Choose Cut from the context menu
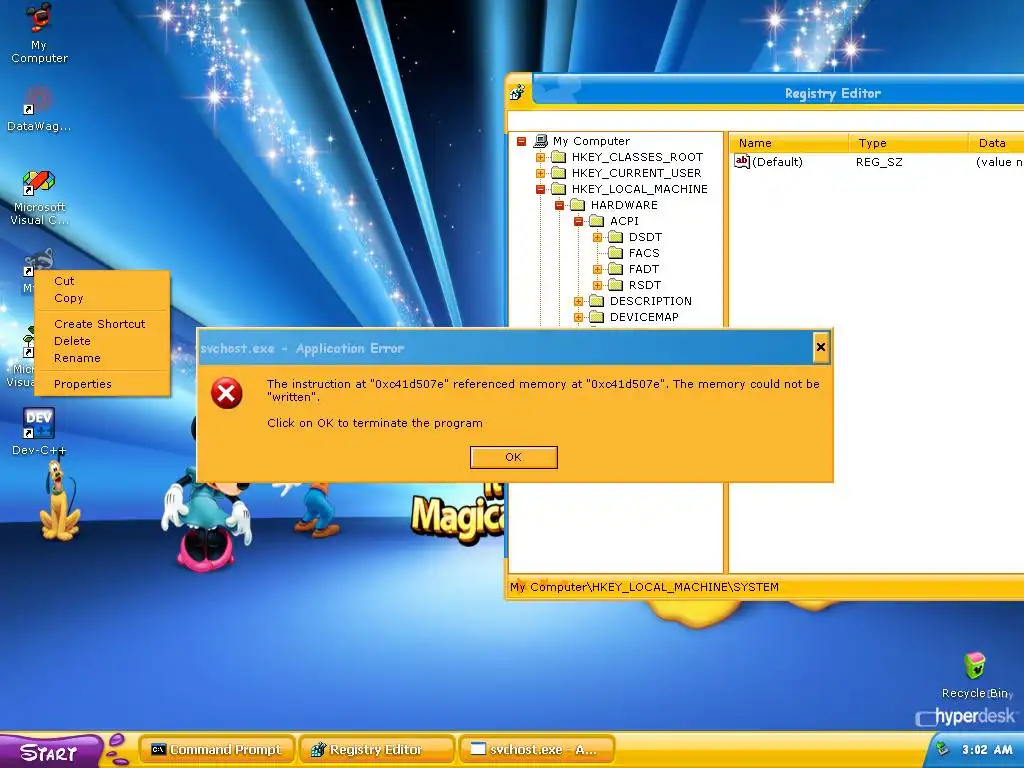 (x=102, y=281)
